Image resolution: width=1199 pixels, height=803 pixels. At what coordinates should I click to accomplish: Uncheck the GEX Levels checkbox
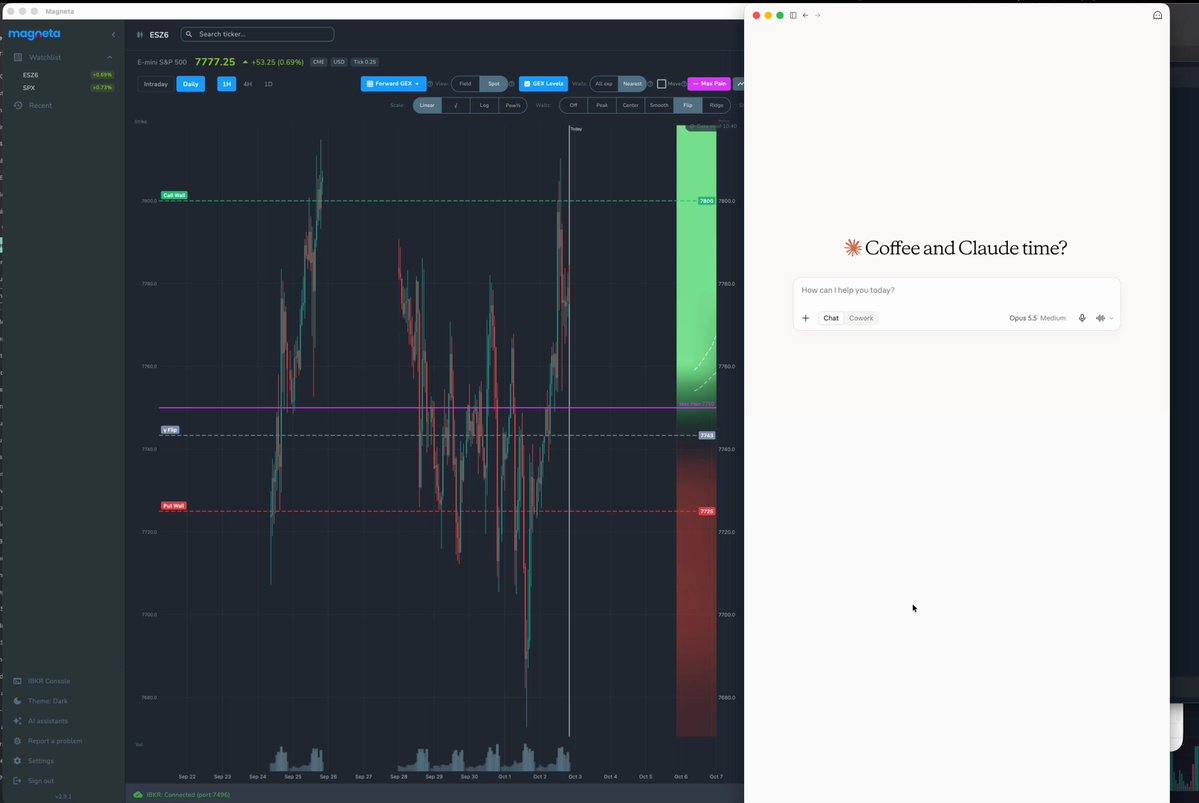pos(527,84)
